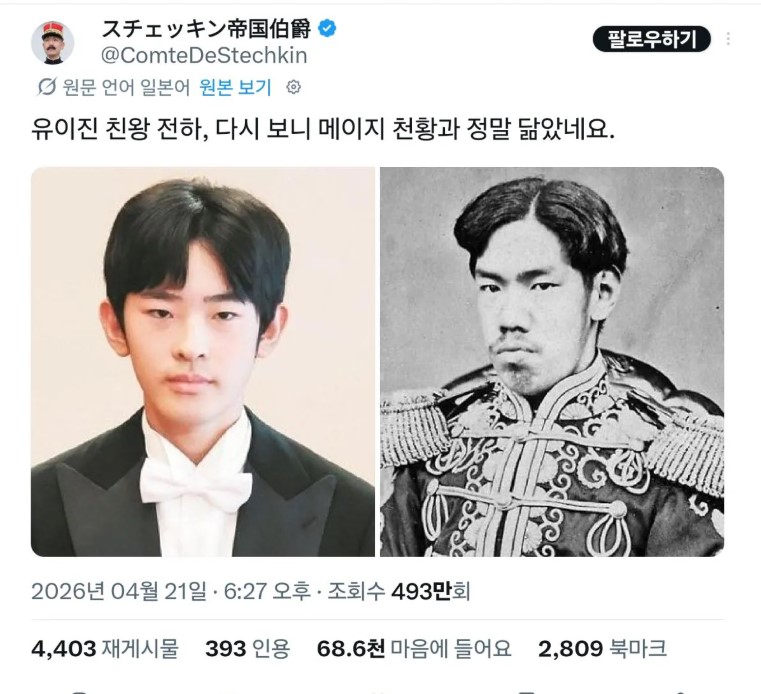
Task: Open the display name スチェッキン帝国伯爵
Action: [206, 29]
